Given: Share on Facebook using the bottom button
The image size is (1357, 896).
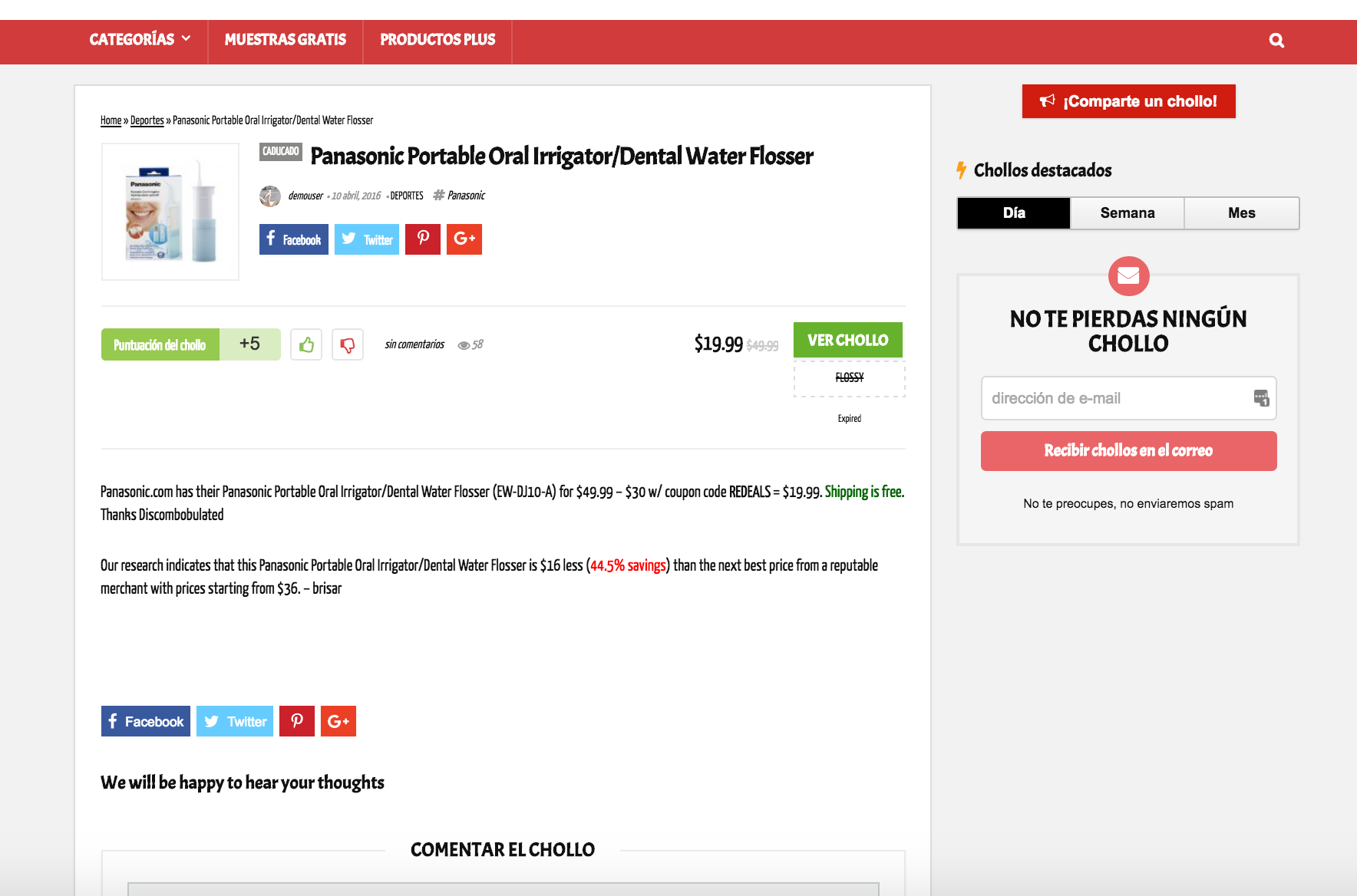Looking at the screenshot, I should click(146, 721).
